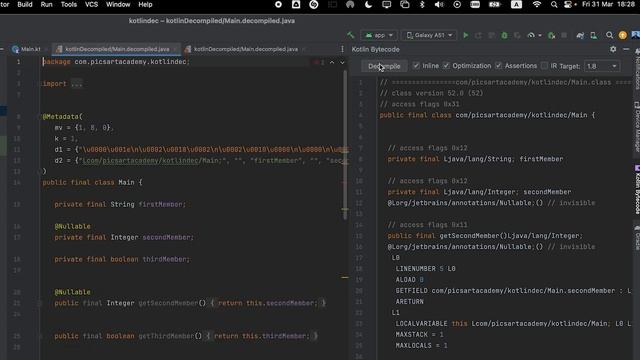The image size is (640, 360).
Task: Open Kotlin Bytecode side tool window tab
Action: pos(636,189)
